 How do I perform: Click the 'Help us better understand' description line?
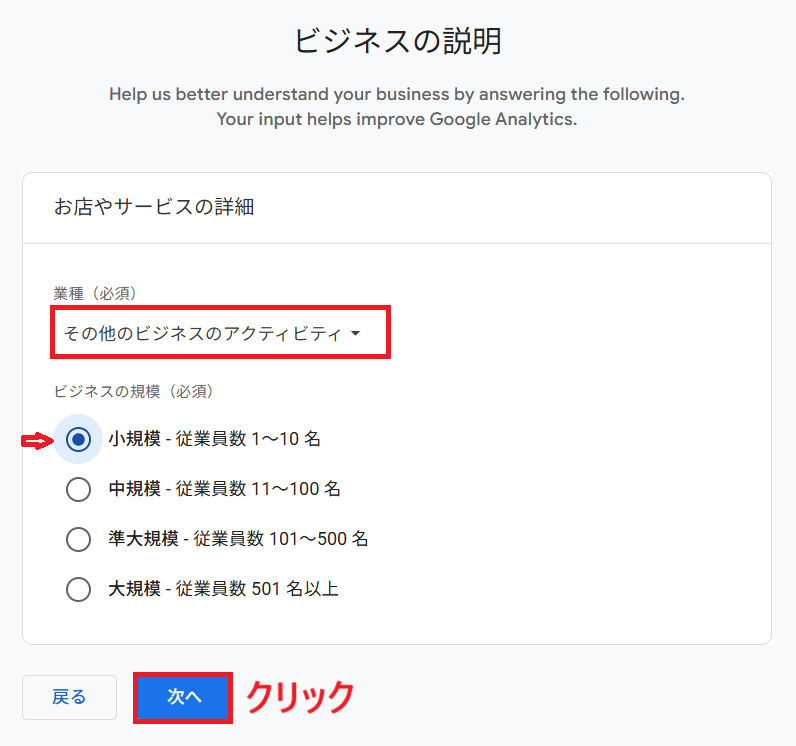click(397, 96)
